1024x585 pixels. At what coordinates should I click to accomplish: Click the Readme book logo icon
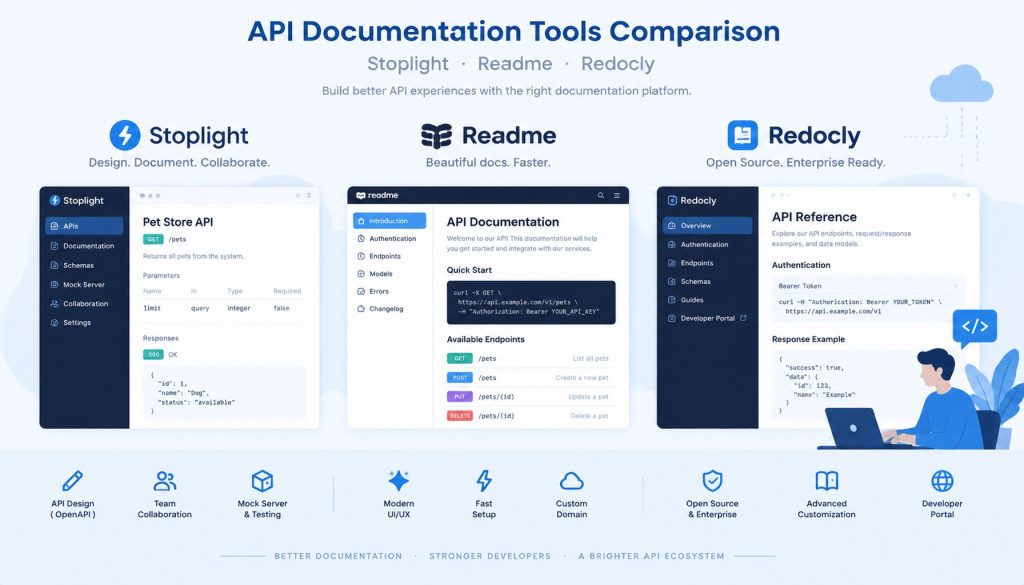click(x=436, y=136)
